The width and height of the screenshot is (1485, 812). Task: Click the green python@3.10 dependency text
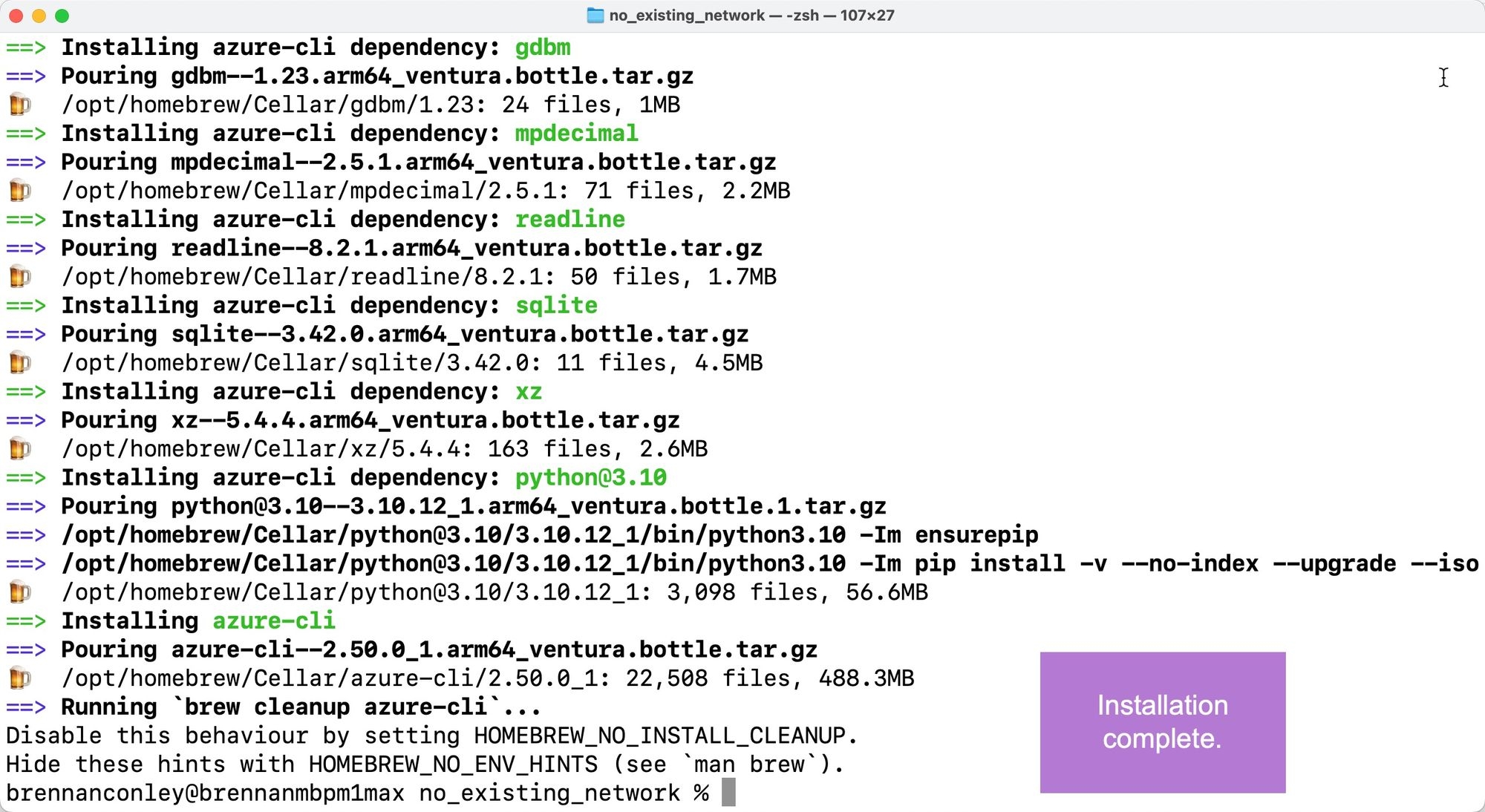click(591, 477)
